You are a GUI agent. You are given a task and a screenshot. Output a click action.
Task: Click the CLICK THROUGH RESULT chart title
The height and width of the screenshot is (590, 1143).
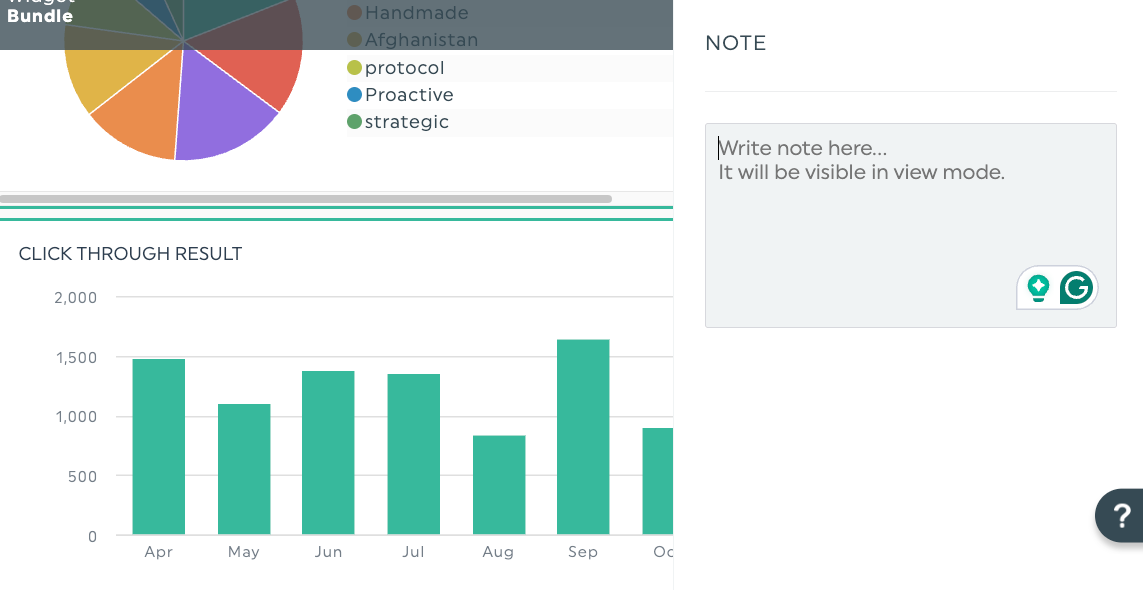click(x=130, y=254)
